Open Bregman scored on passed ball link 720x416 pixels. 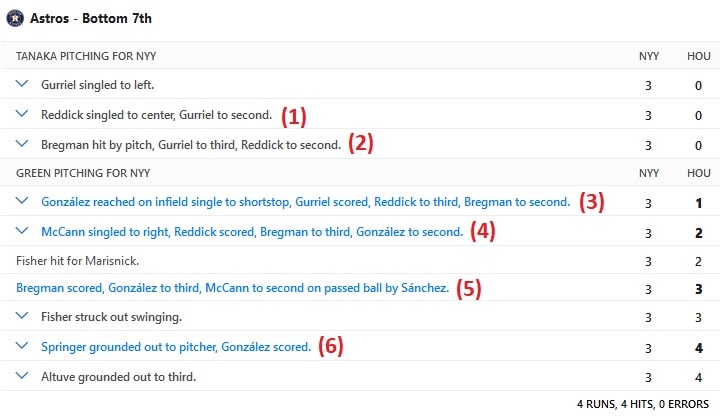232,288
